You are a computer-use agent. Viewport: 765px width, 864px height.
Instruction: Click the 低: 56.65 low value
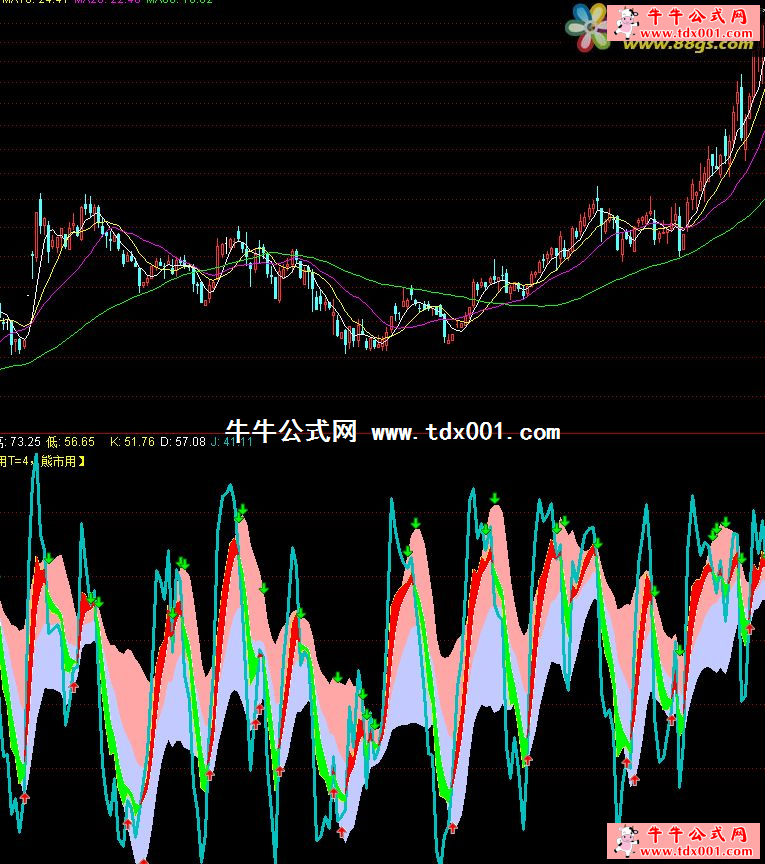tap(71, 441)
